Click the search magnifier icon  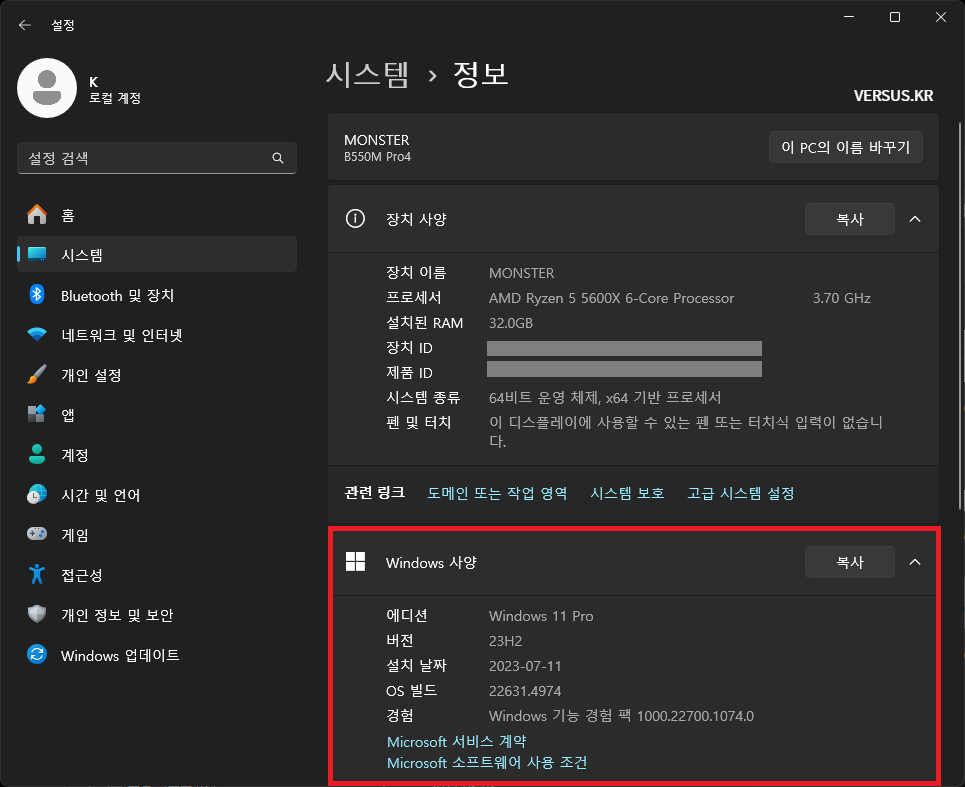278,158
